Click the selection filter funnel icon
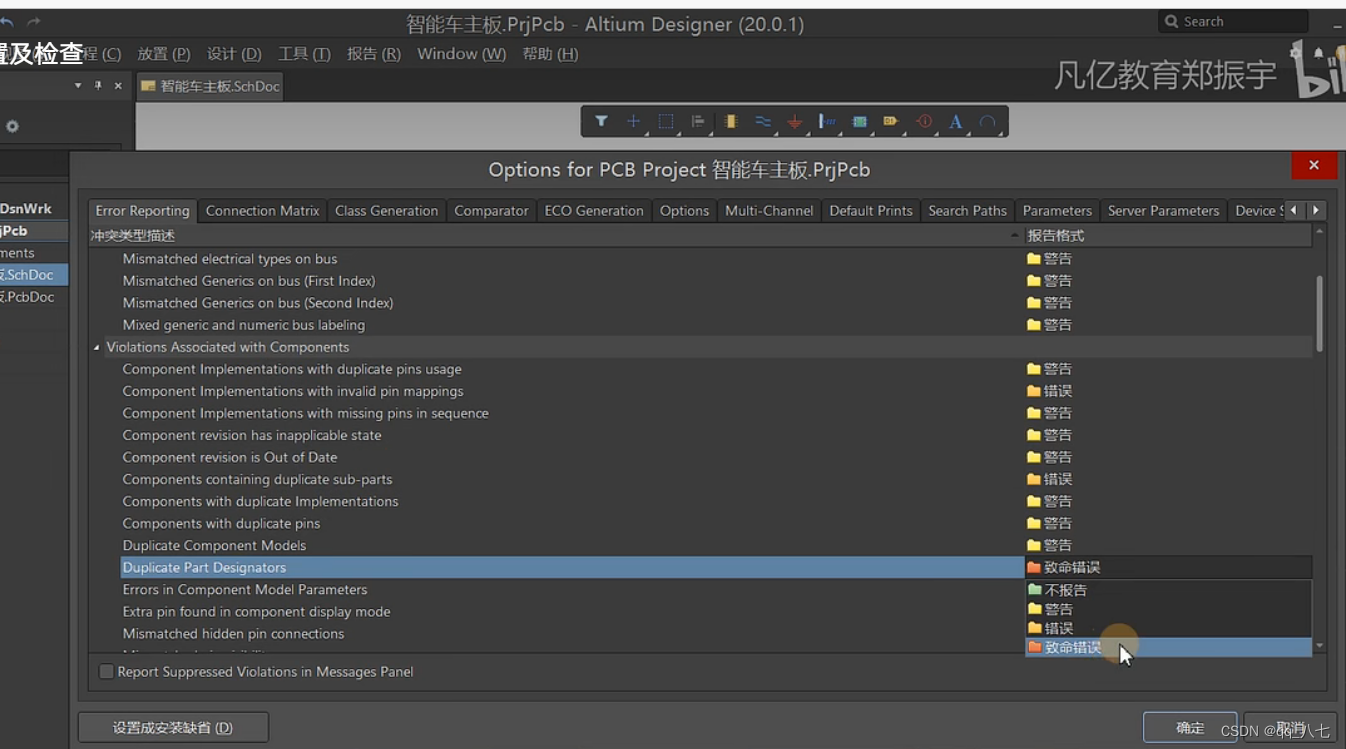The height and width of the screenshot is (749, 1346). (x=601, y=121)
